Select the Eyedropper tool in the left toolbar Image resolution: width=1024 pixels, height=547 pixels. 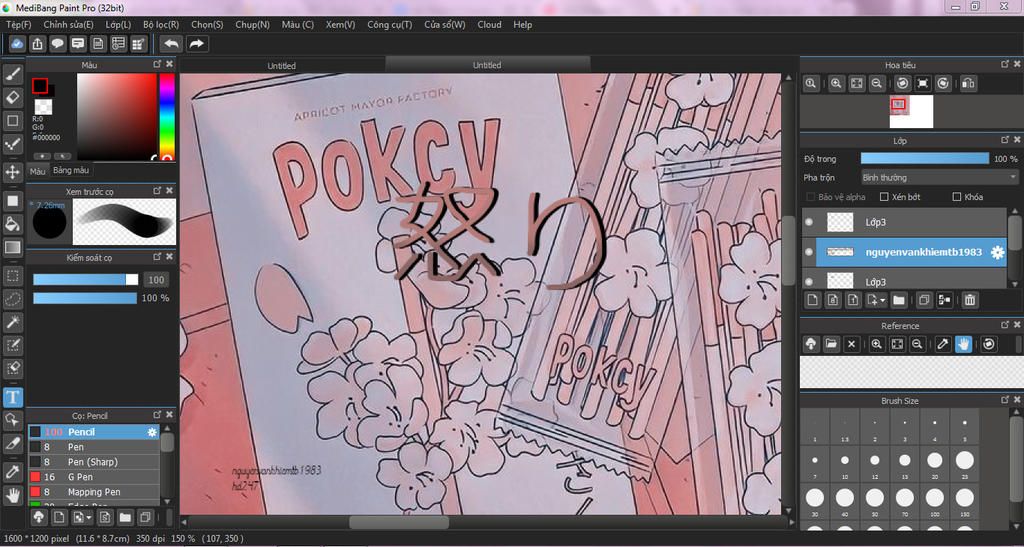12,473
